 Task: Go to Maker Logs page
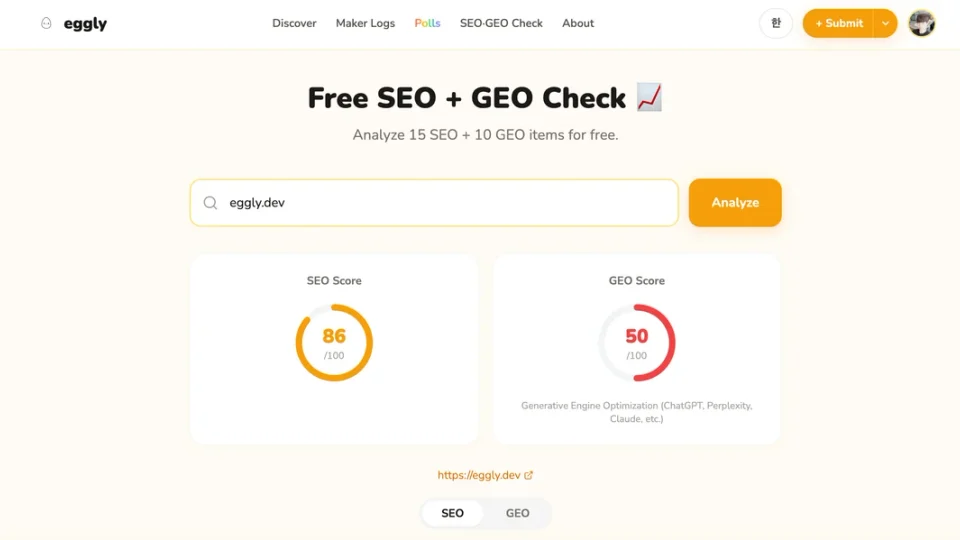[x=365, y=23]
